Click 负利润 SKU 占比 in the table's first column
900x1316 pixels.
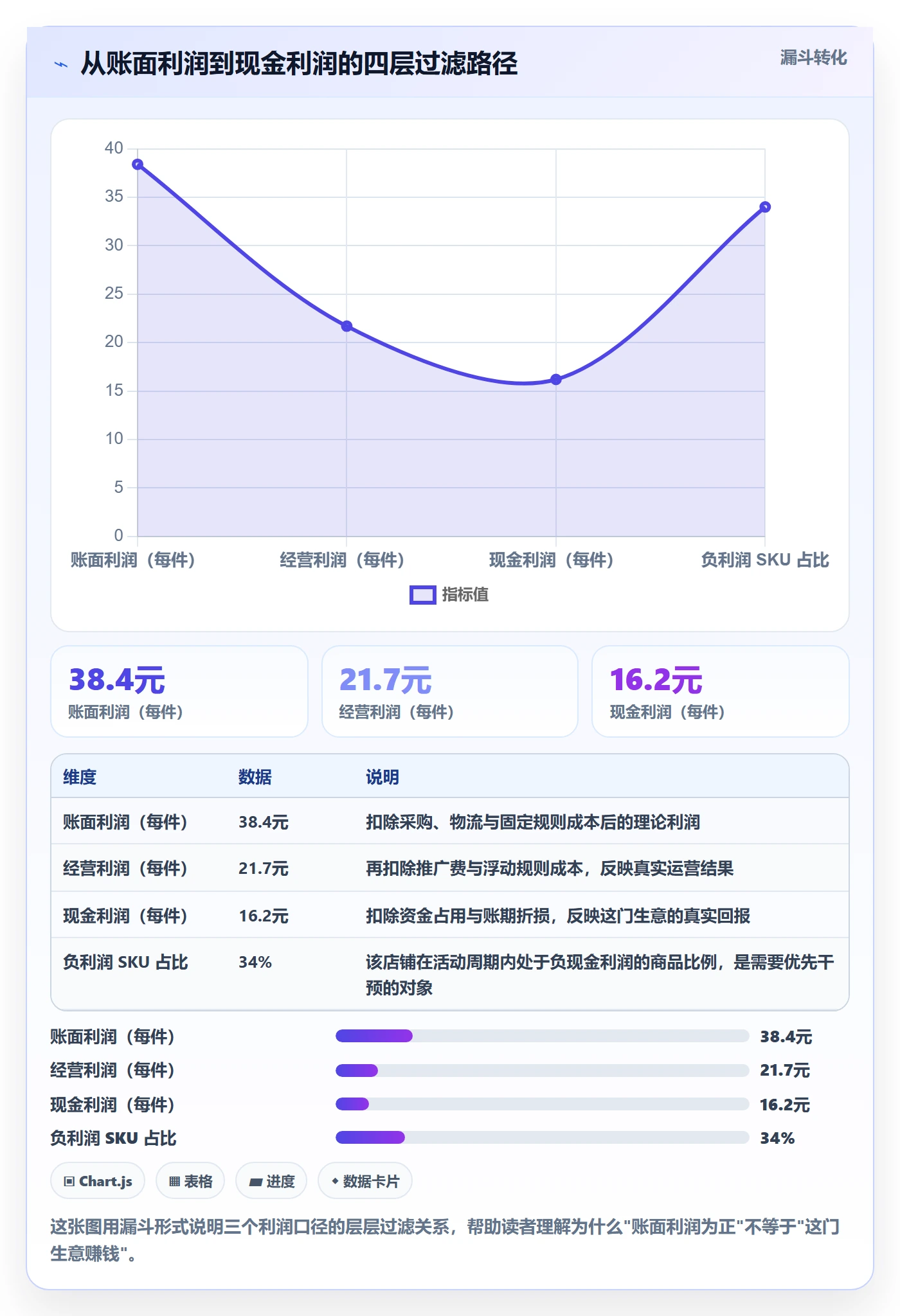point(125,962)
